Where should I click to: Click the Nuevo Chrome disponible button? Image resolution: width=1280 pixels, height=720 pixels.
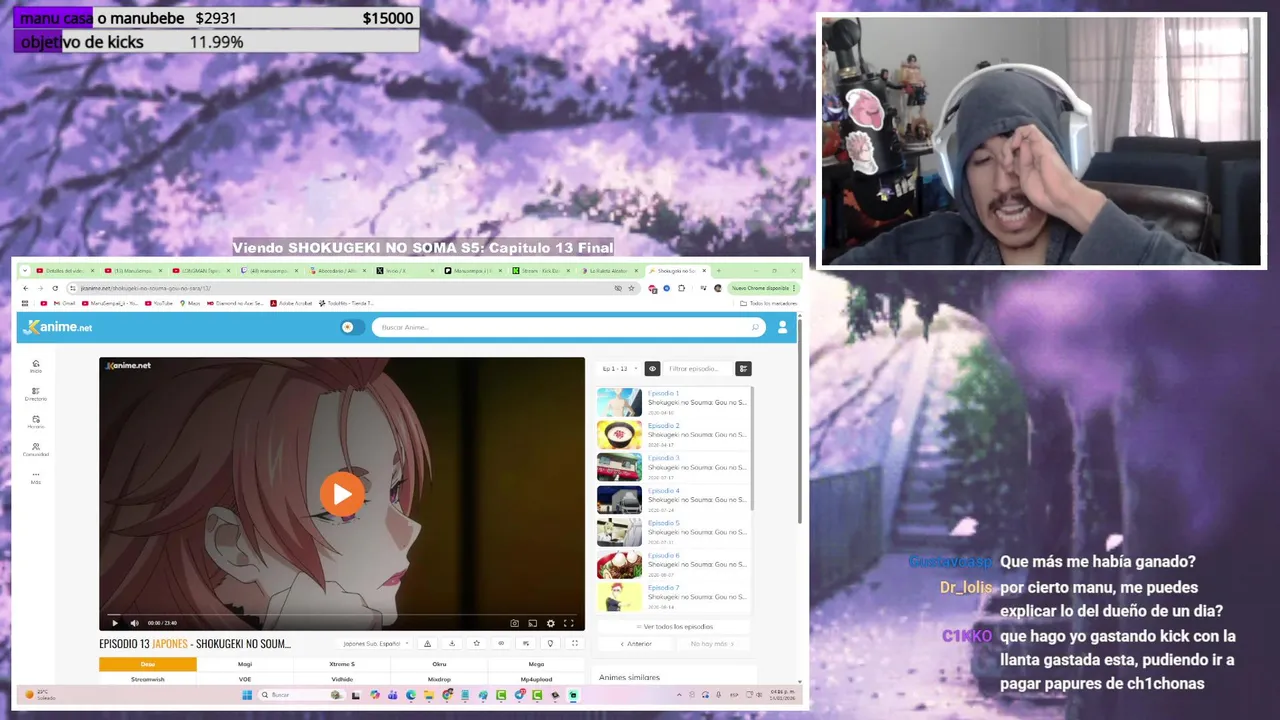click(762, 288)
